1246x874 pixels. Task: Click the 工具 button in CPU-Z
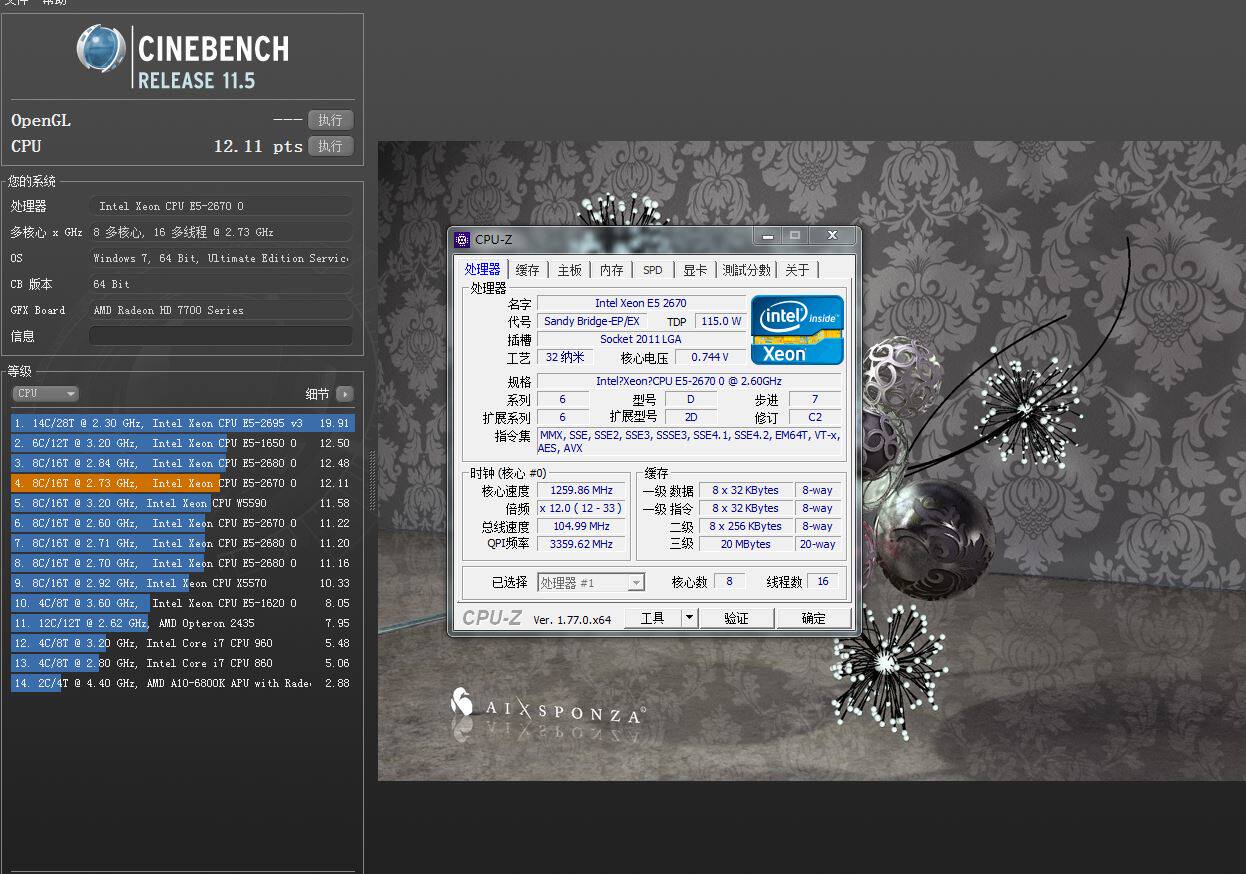(653, 618)
